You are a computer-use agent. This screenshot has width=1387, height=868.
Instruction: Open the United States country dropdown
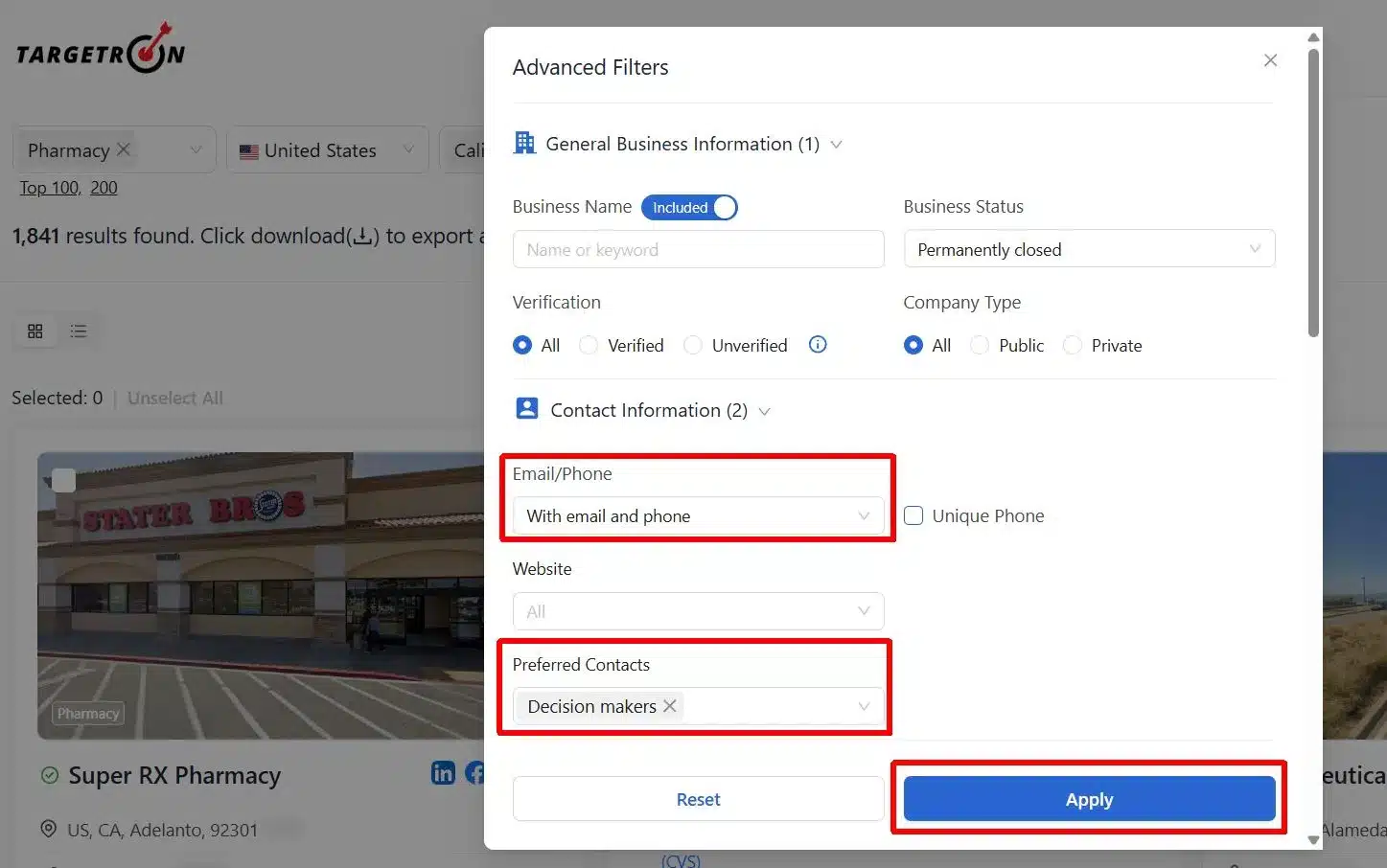coord(327,150)
